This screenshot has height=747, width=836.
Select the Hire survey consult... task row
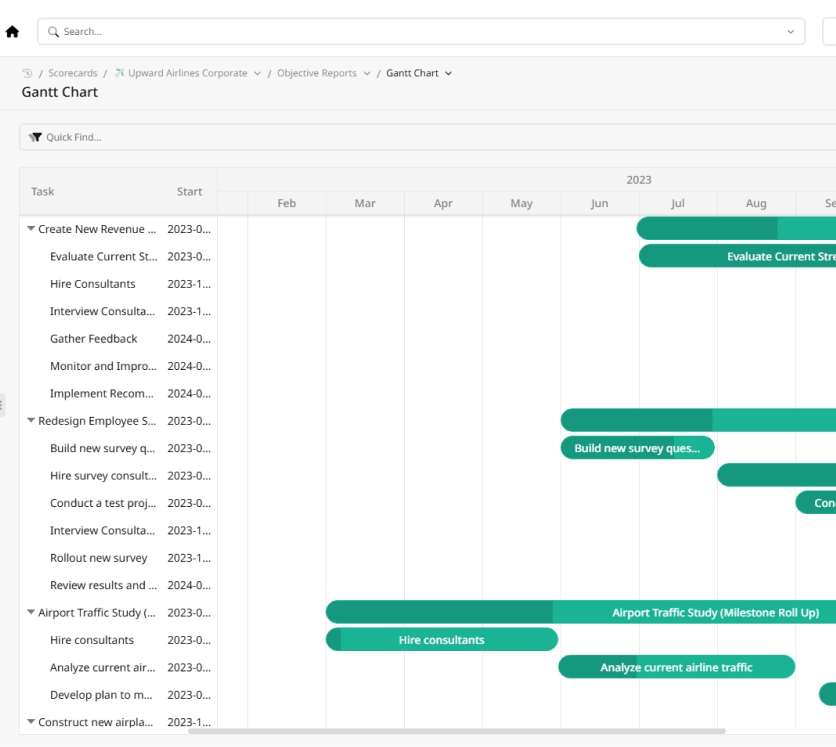118,476
